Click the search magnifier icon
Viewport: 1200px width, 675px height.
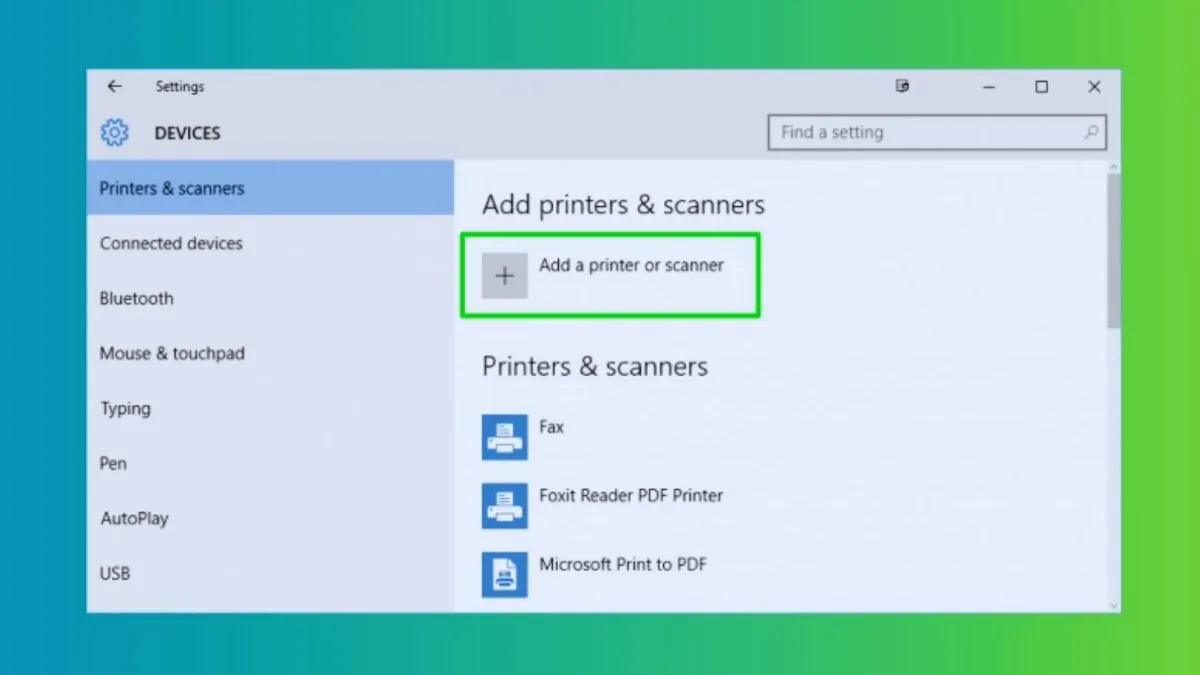coord(1091,132)
